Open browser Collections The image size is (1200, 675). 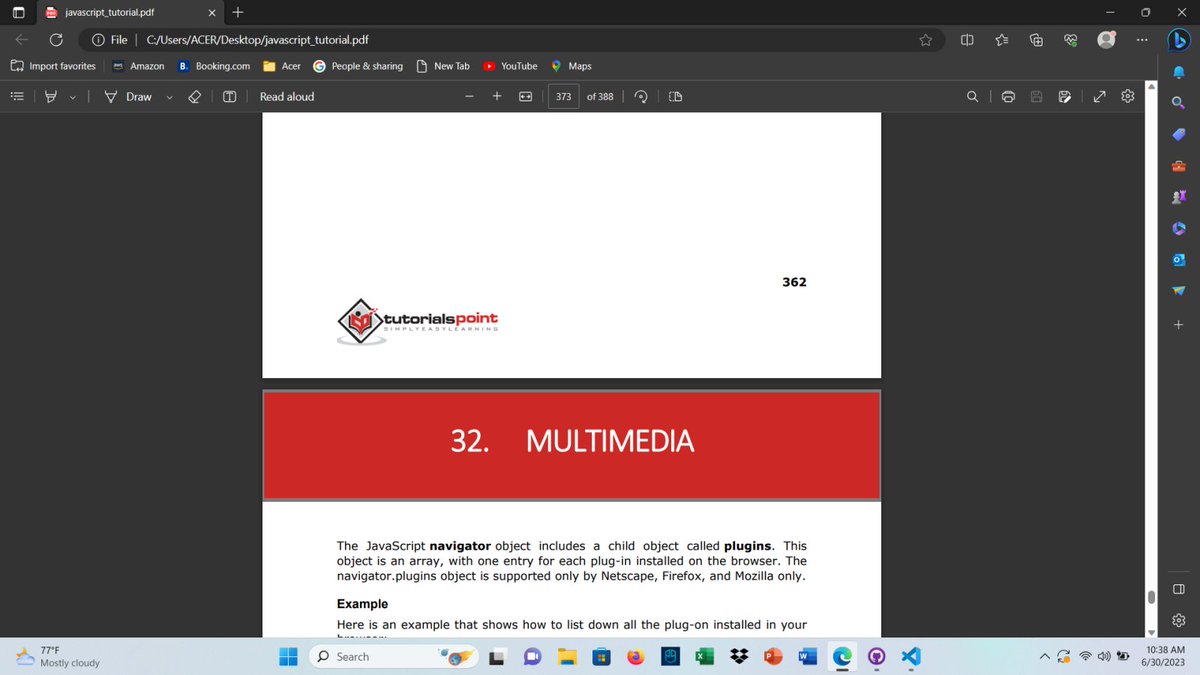click(1037, 40)
